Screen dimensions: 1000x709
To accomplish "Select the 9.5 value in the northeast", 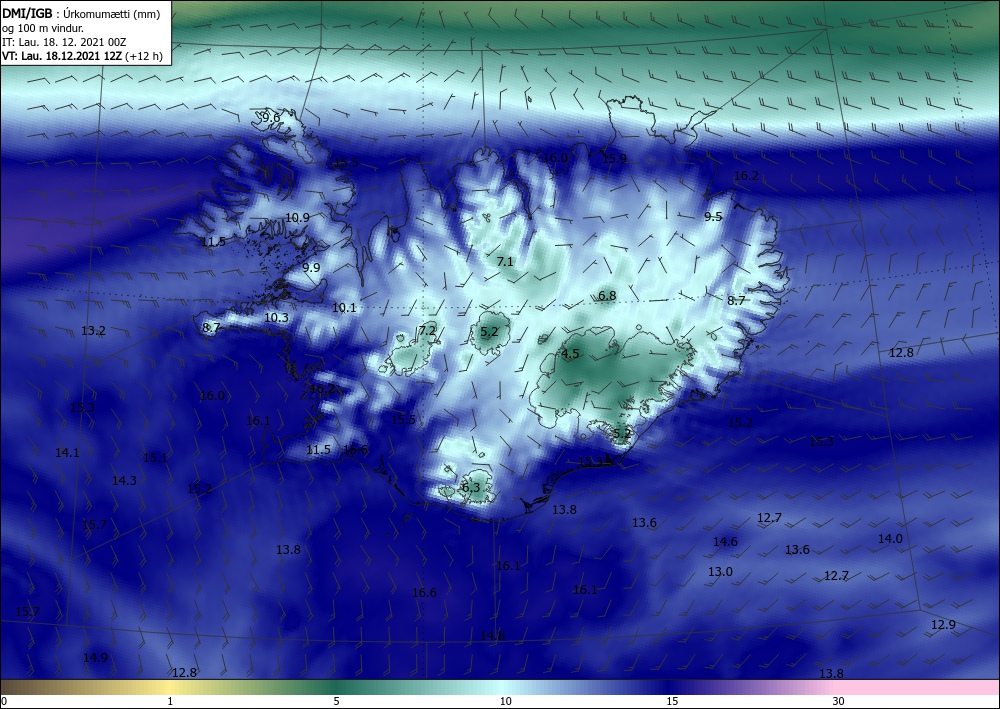I will [x=713, y=217].
